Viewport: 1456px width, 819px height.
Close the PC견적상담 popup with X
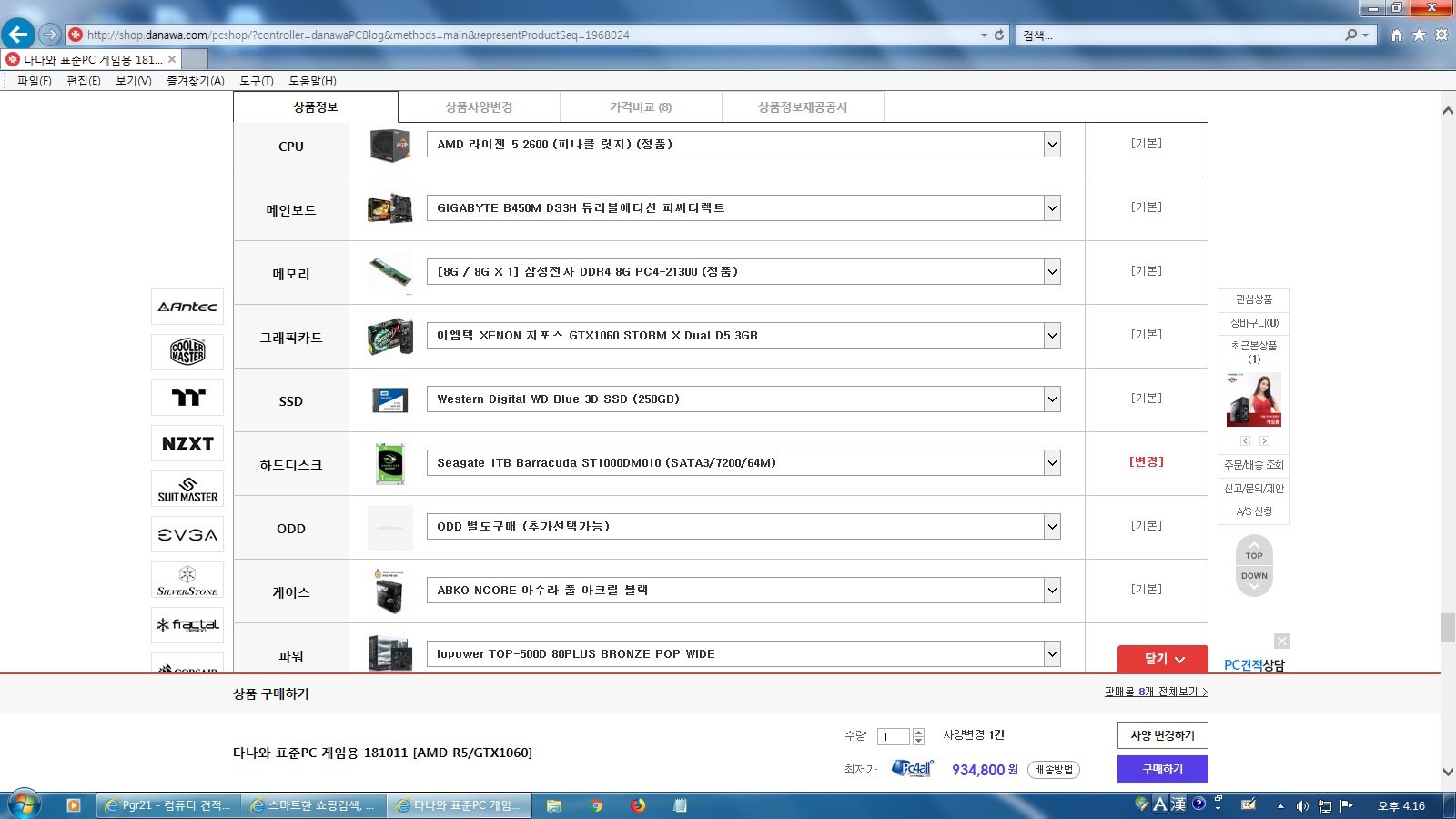click(1282, 641)
